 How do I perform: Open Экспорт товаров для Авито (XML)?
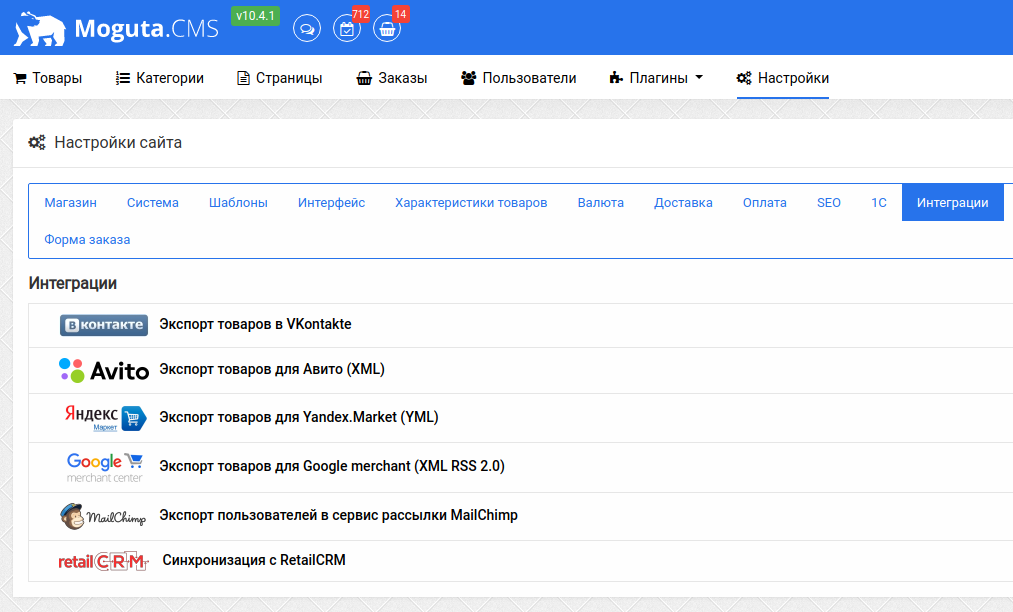272,369
